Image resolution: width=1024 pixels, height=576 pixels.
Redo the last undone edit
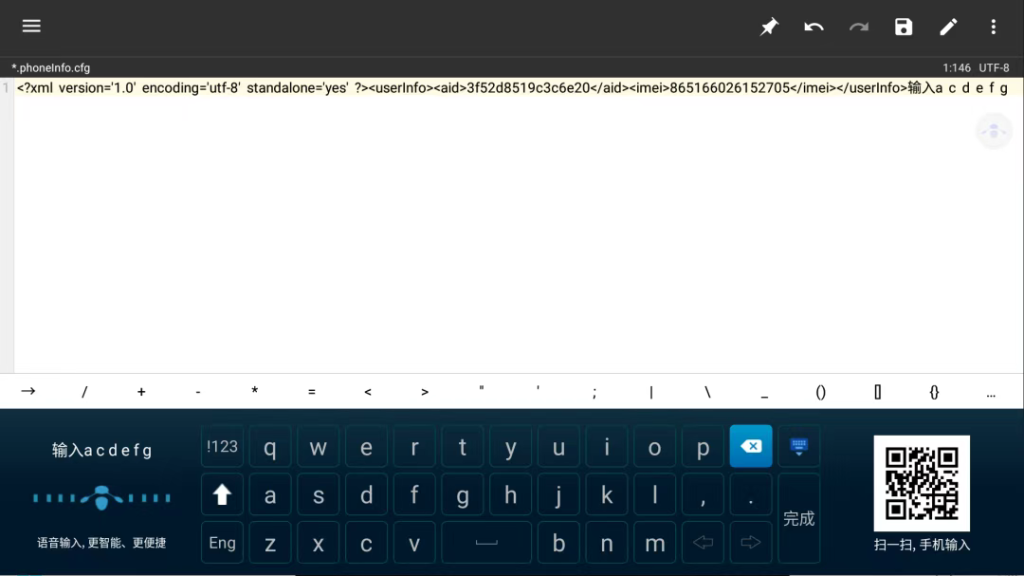pos(859,27)
